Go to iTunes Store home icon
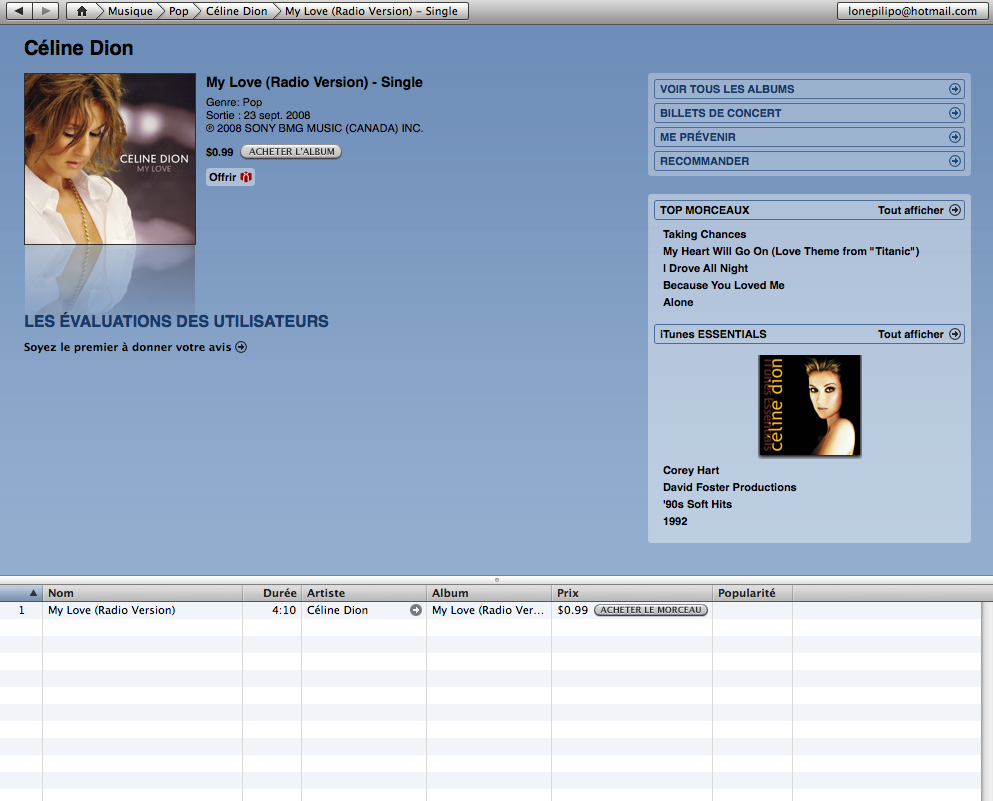The width and height of the screenshot is (993, 801). [82, 11]
